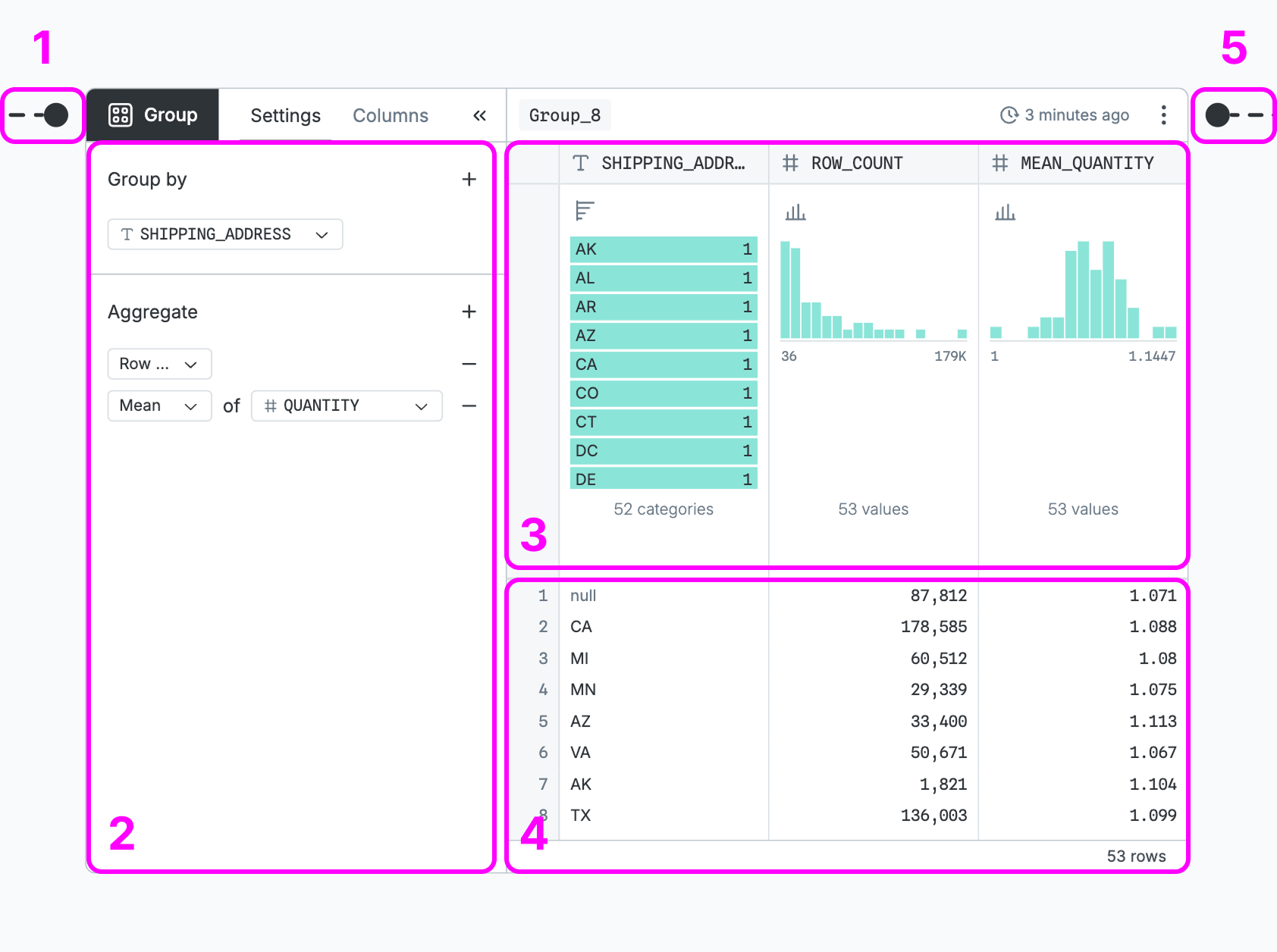Collapse the settings panel with double chevron
Viewport: 1277px width, 952px height.
[x=479, y=115]
